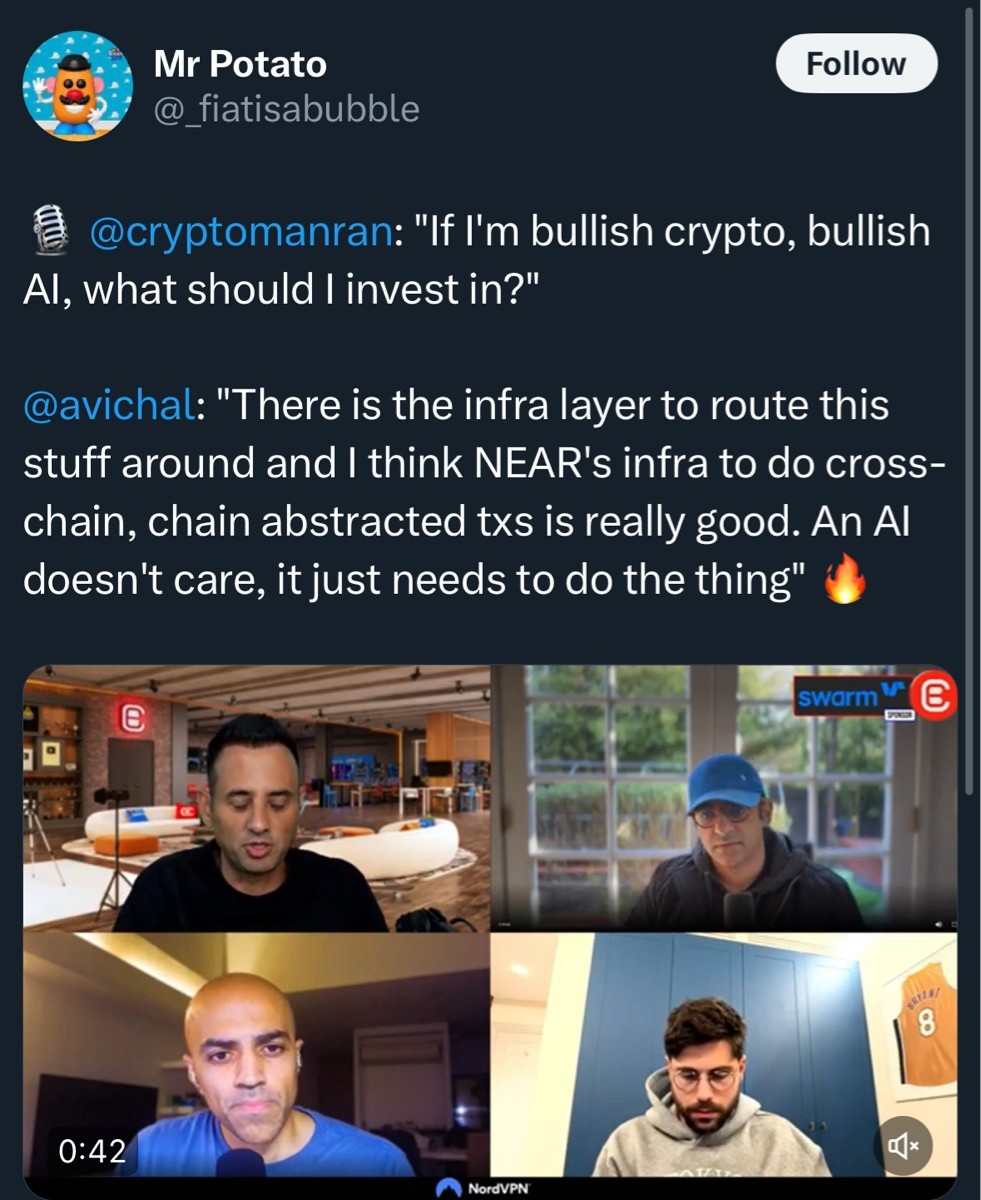The width and height of the screenshot is (981, 1200).
Task: Follow the Mr Potato account
Action: pos(856,64)
